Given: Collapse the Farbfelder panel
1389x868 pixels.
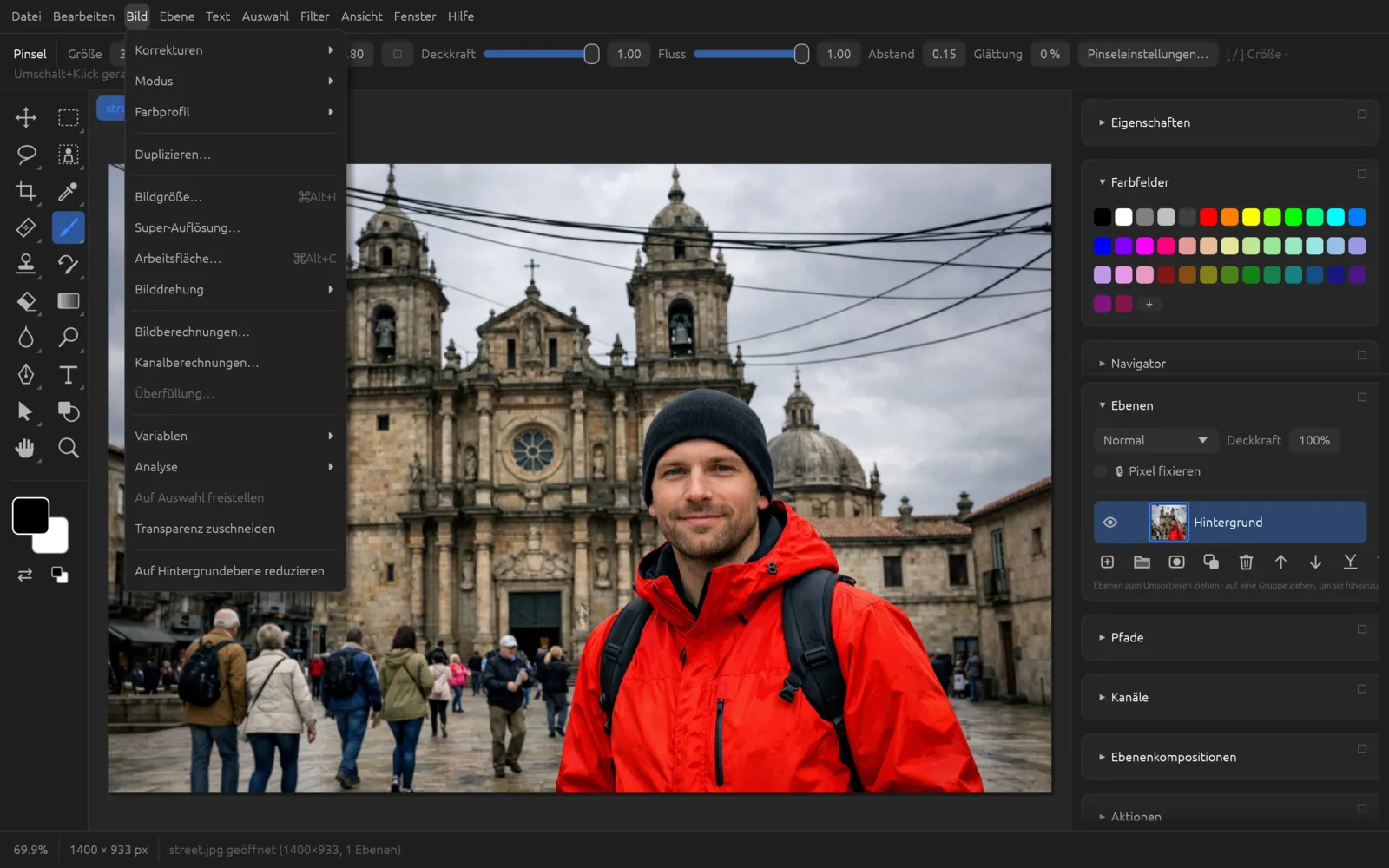Looking at the screenshot, I should coord(1102,182).
